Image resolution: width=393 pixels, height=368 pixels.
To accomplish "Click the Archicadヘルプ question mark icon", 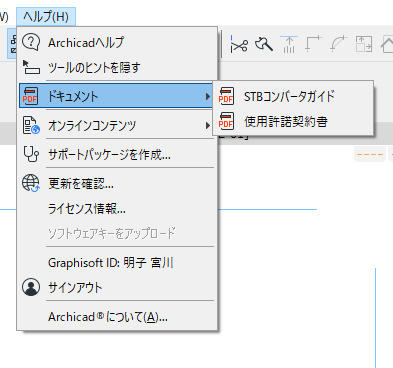I will (x=31, y=42).
